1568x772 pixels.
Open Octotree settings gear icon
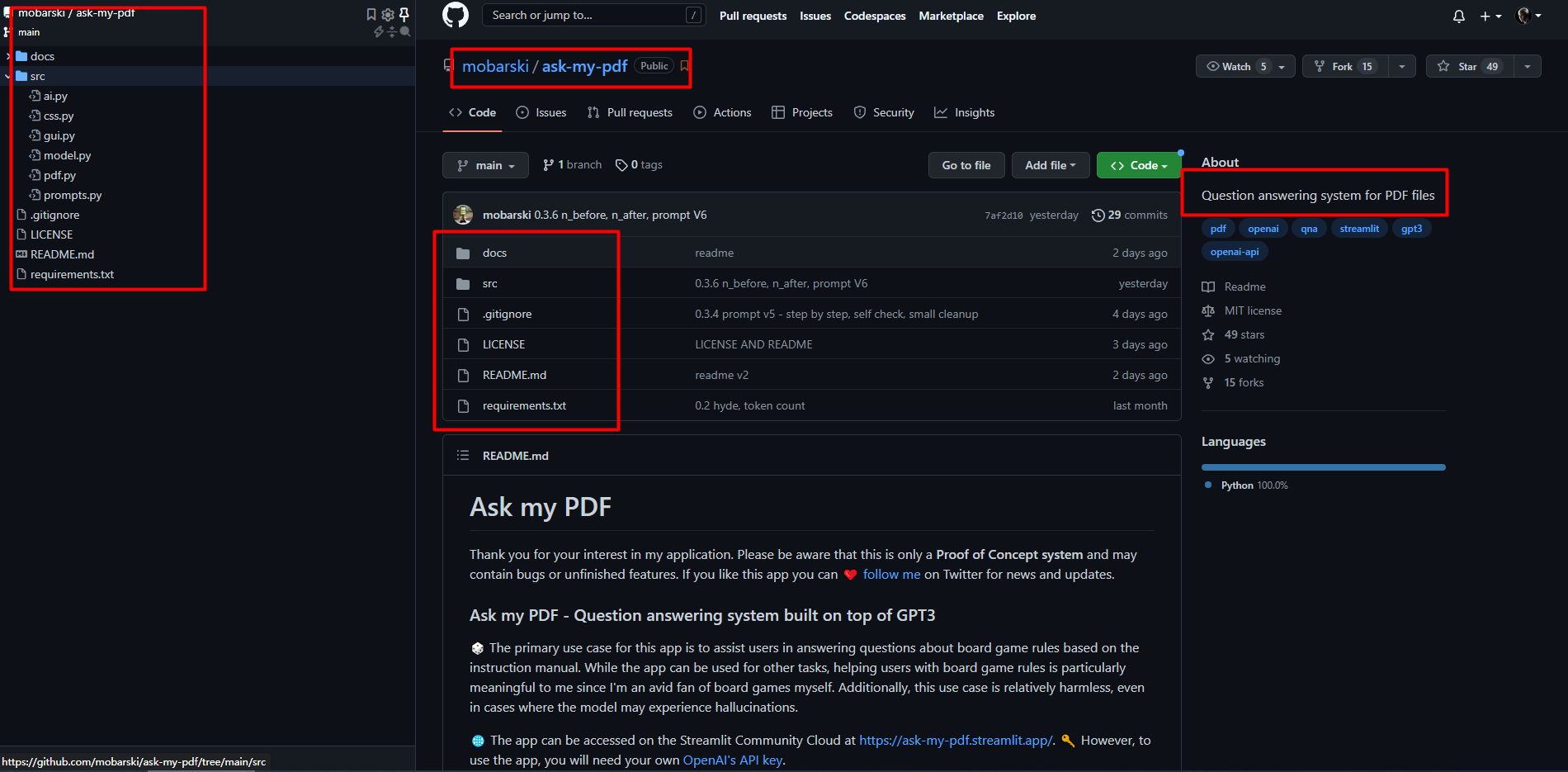(388, 14)
